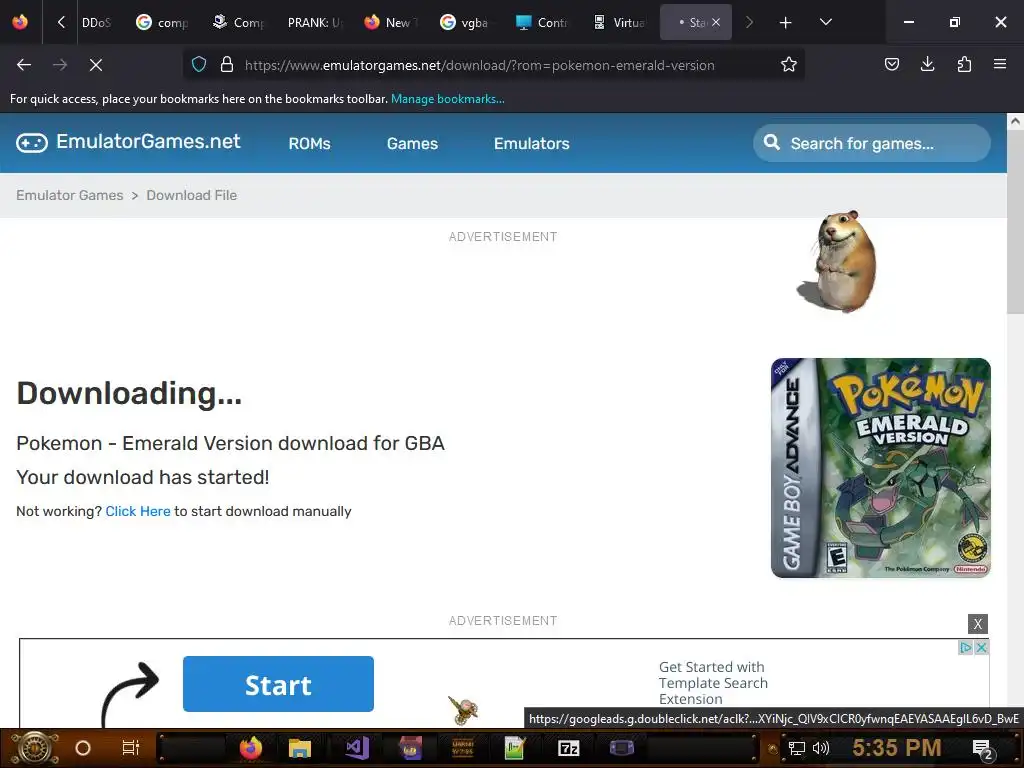This screenshot has height=768, width=1024.
Task: Click the Search for games field
Action: pos(871,143)
